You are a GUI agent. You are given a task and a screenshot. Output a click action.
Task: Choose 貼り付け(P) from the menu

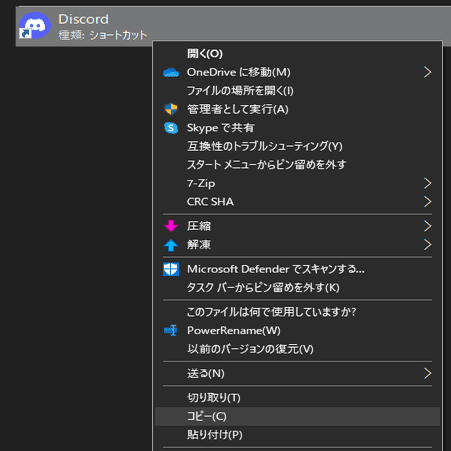point(297,435)
